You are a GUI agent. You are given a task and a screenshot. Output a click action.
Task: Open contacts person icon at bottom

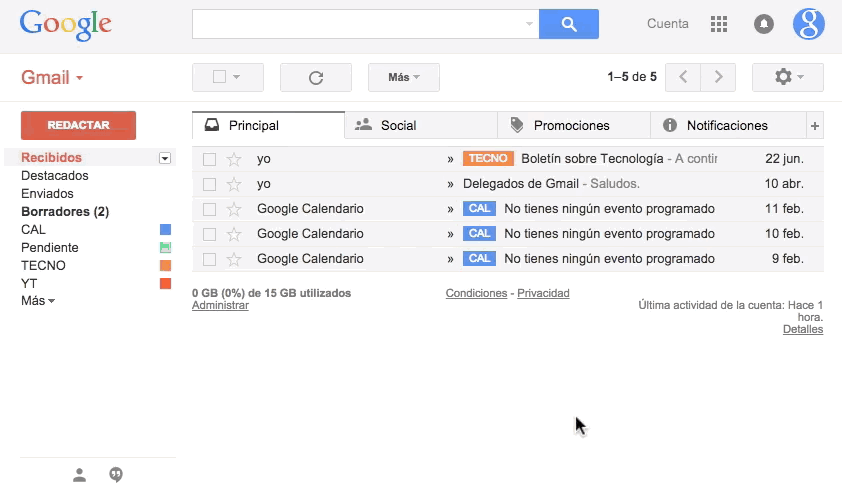tap(79, 475)
